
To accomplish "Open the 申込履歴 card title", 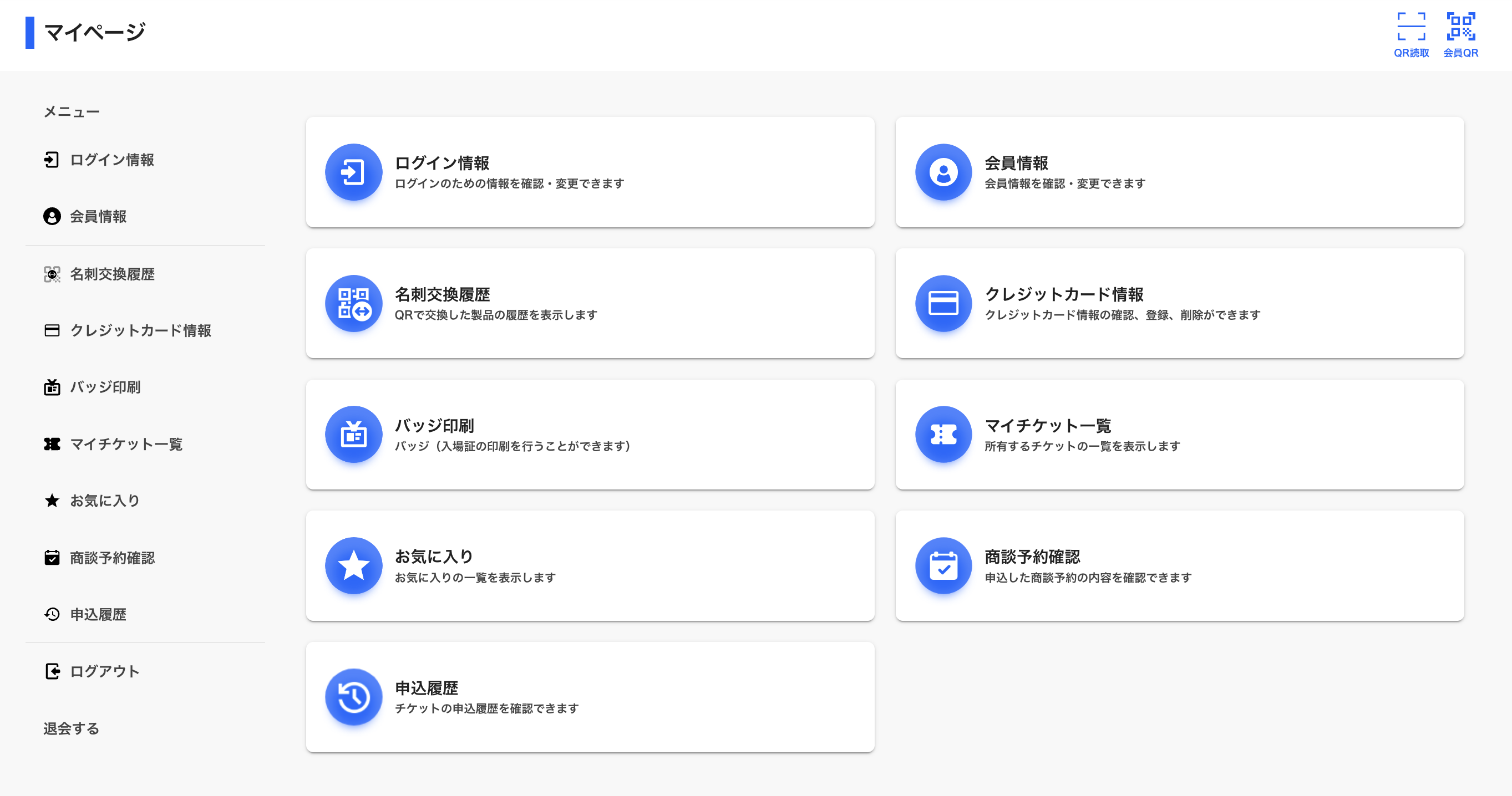I will [427, 688].
